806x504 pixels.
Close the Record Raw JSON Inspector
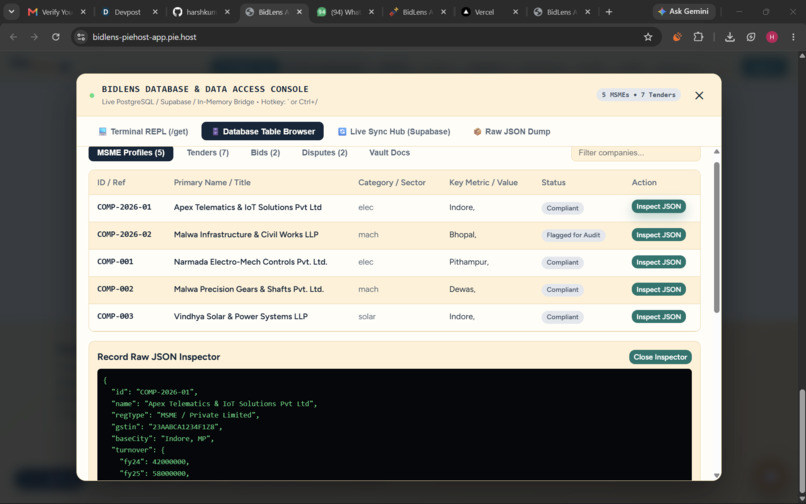[x=660, y=357]
